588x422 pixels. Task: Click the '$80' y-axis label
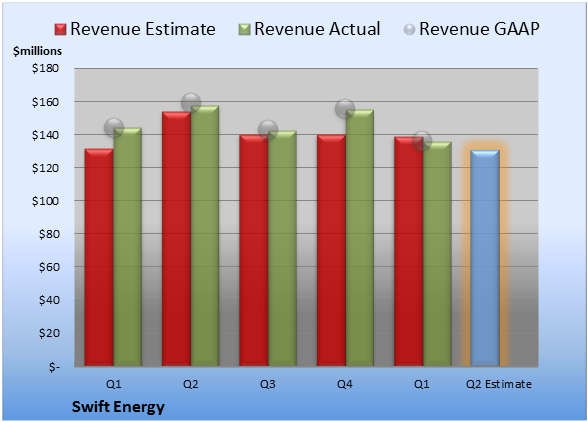pyautogui.click(x=49, y=234)
